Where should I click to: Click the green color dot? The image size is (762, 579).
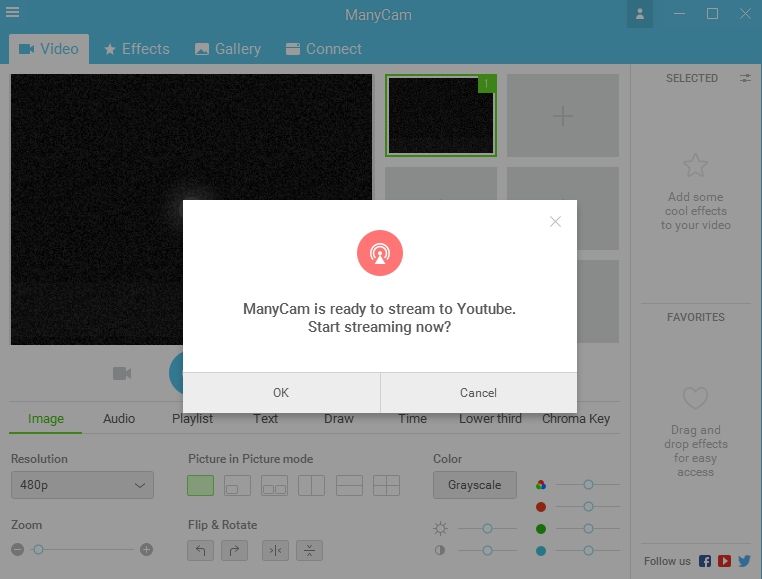(x=541, y=529)
